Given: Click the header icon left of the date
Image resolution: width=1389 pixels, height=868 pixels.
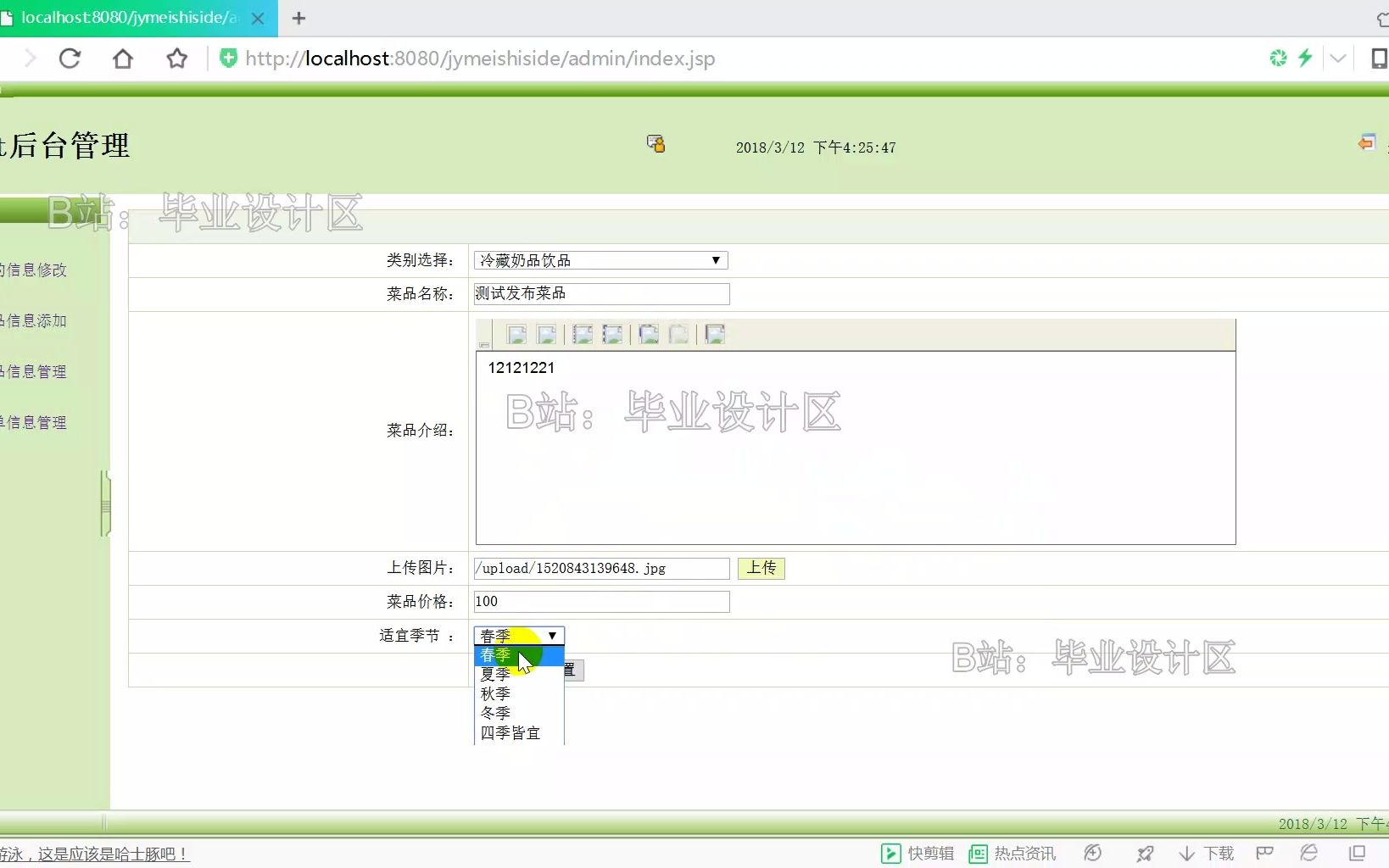Looking at the screenshot, I should 655,143.
